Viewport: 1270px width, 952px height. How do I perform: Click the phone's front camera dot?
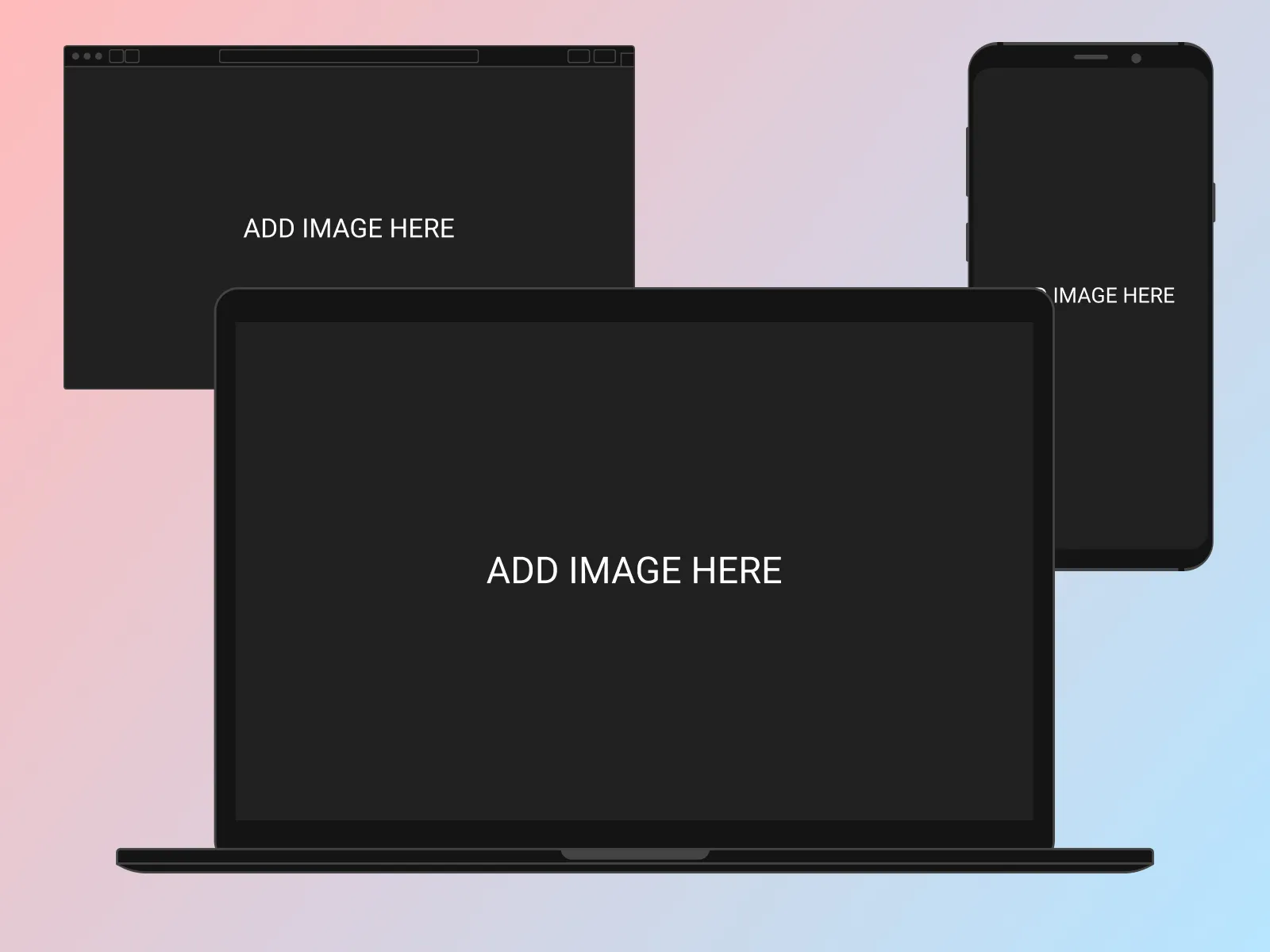tap(1136, 58)
